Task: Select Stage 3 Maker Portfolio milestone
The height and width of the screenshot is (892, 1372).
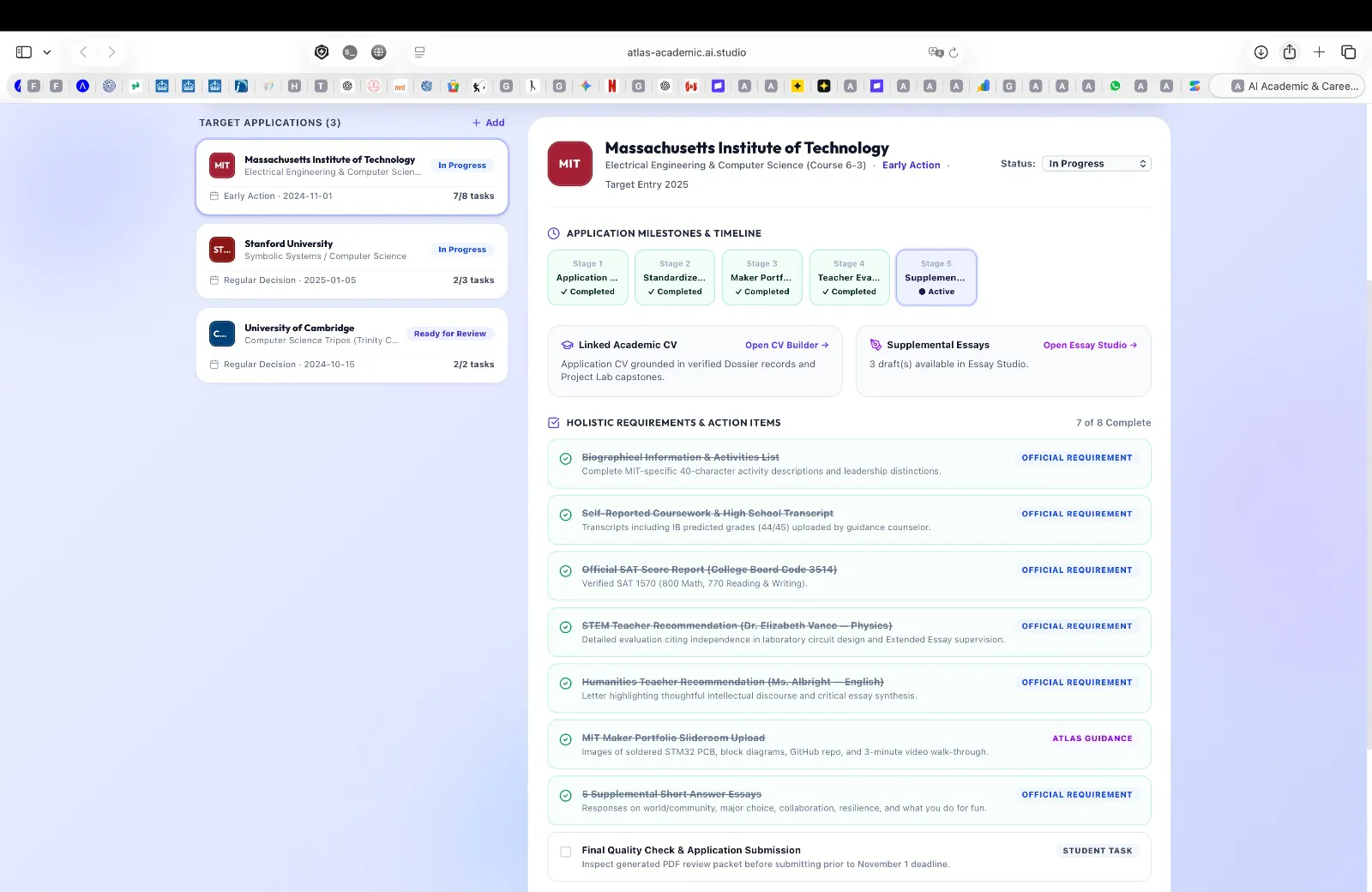Action: pos(762,277)
